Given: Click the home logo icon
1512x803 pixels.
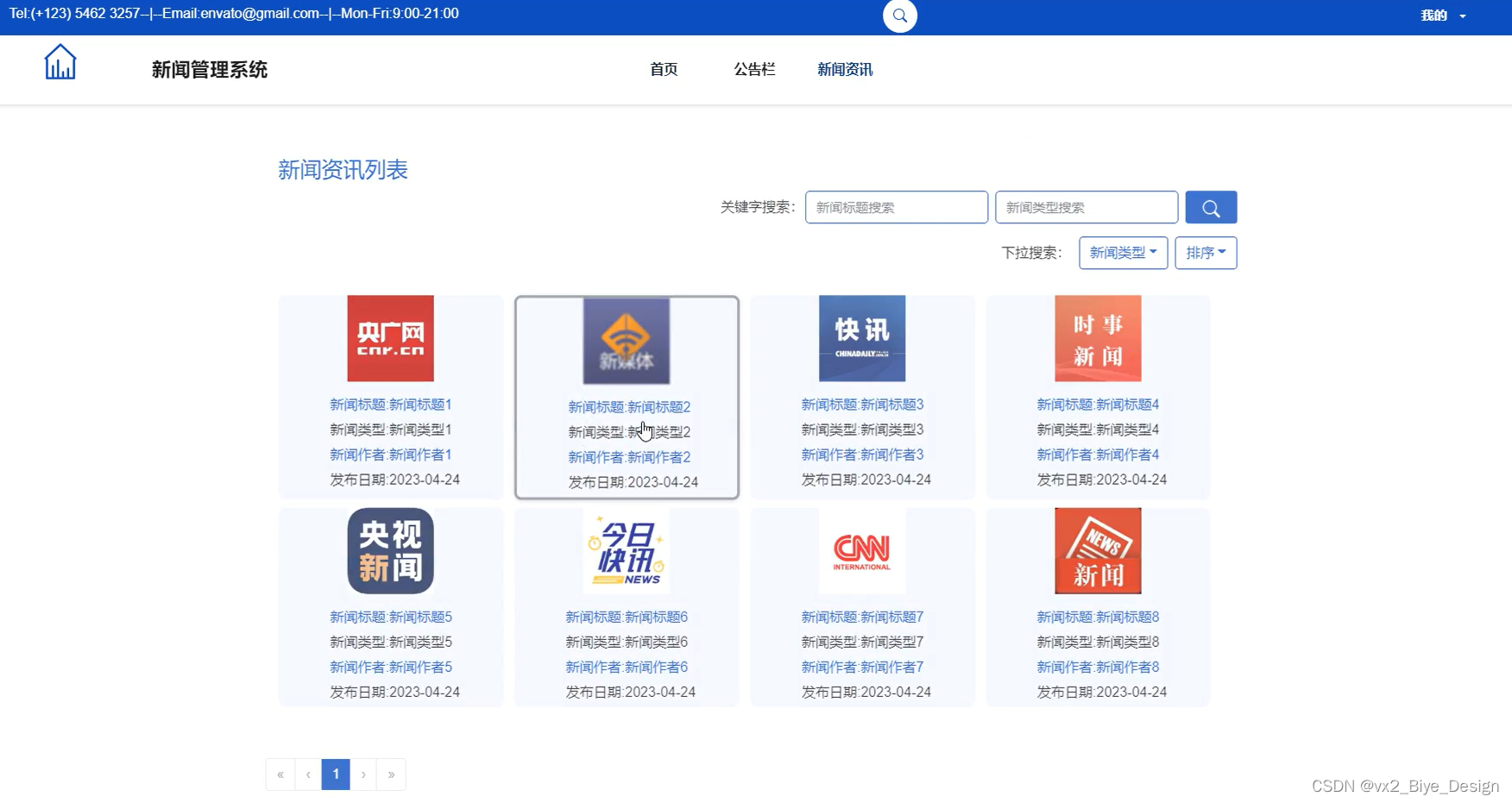Looking at the screenshot, I should (x=60, y=62).
